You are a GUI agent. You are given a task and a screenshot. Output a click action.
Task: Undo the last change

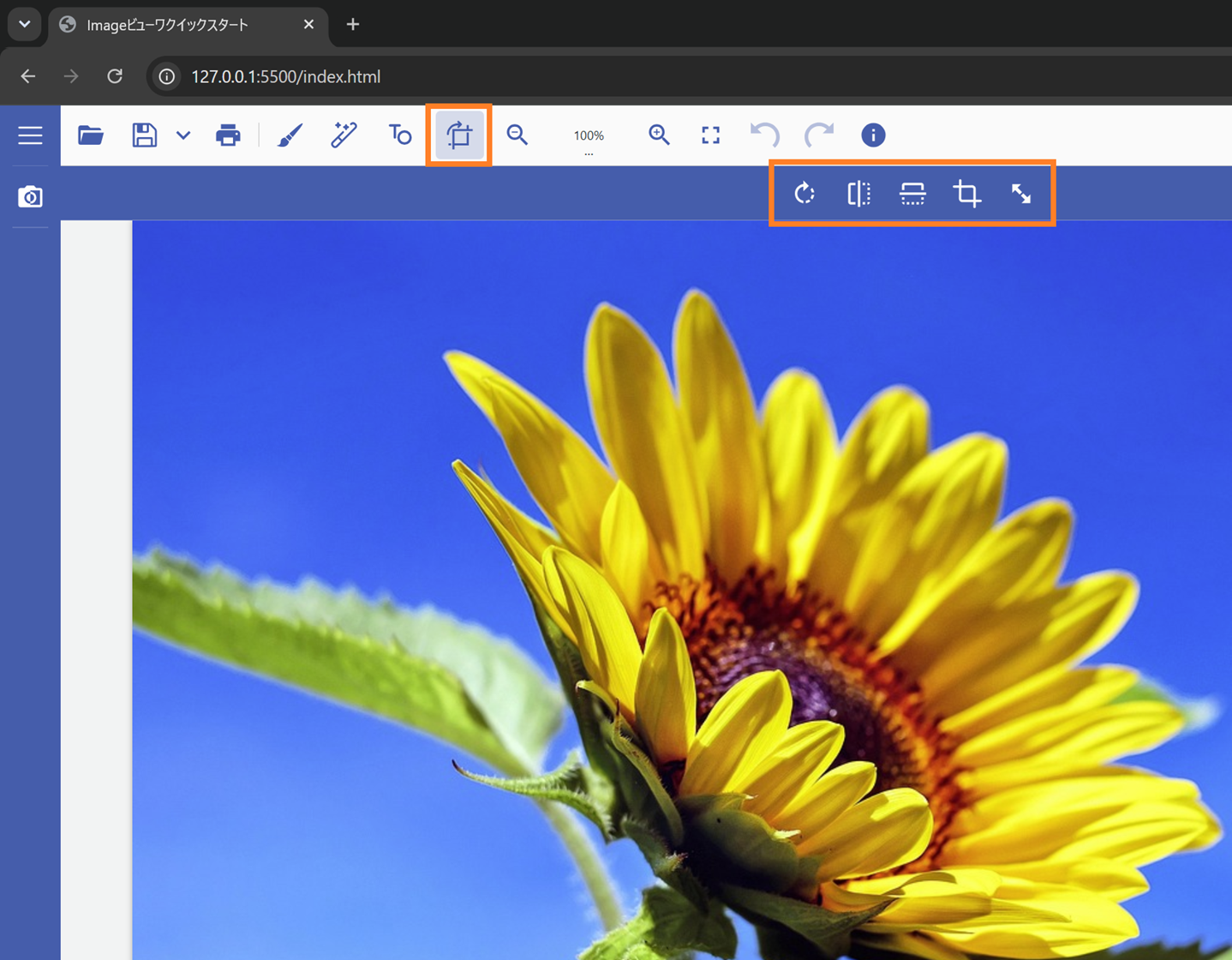point(765,135)
